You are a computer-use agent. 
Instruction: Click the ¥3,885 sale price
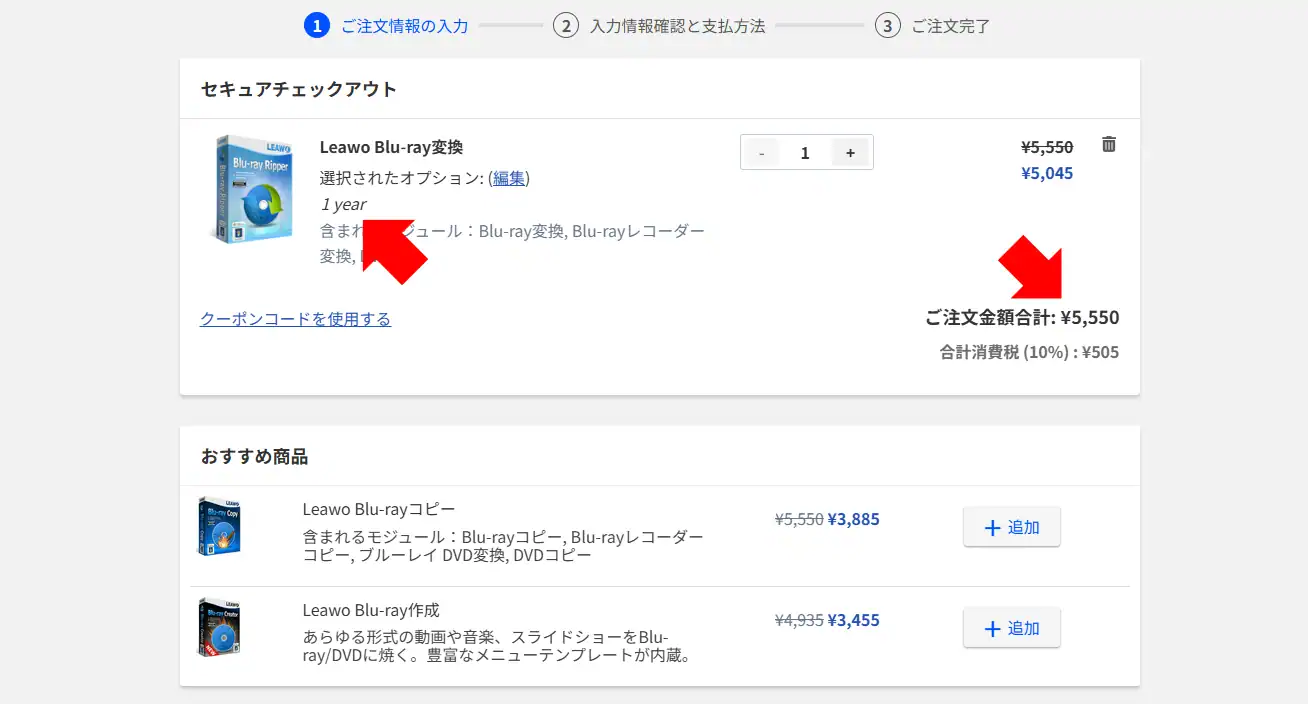pos(854,519)
